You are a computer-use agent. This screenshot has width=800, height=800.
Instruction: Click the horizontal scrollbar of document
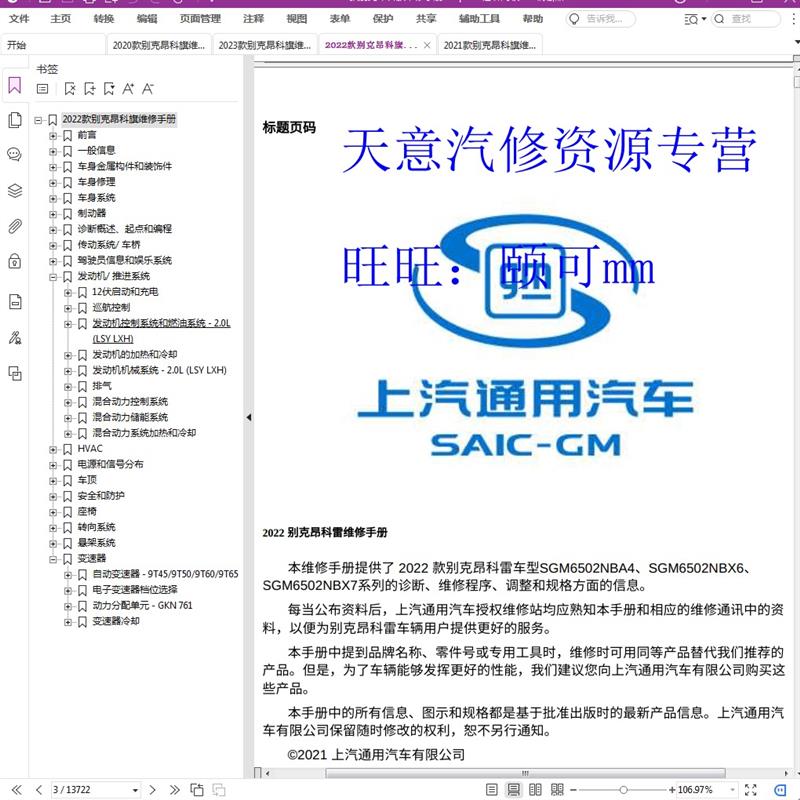click(x=525, y=773)
